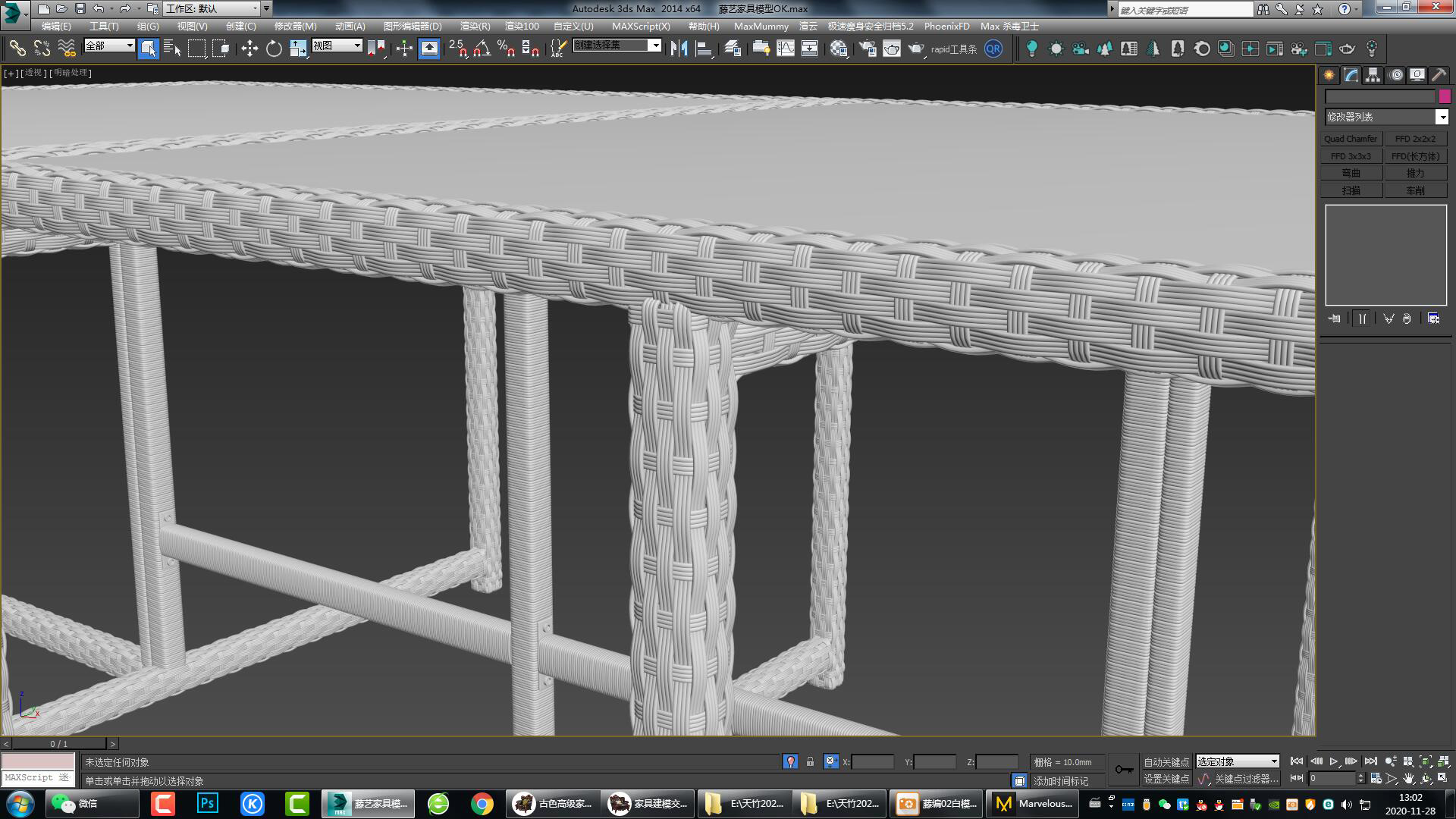Open the Material Editor teapot icon
The width and height of the screenshot is (1456, 819).
tap(838, 48)
